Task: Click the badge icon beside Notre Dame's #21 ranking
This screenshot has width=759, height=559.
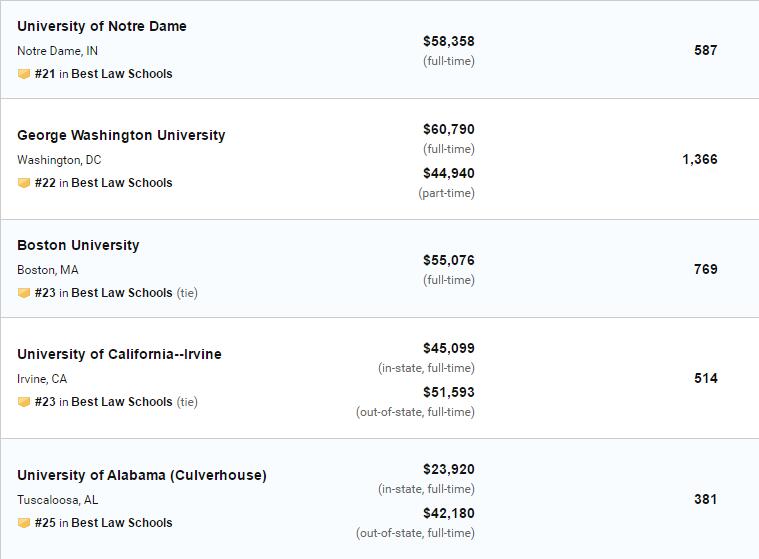Action: pos(24,74)
